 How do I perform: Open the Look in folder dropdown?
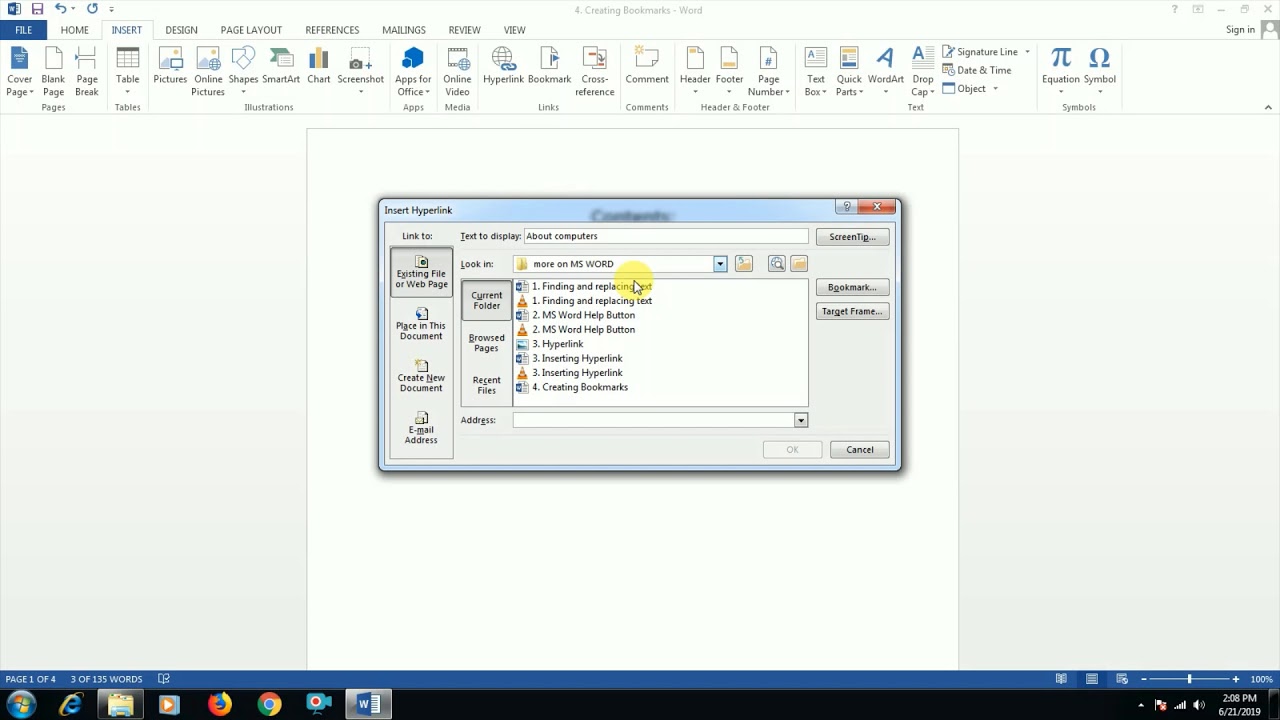coord(720,264)
